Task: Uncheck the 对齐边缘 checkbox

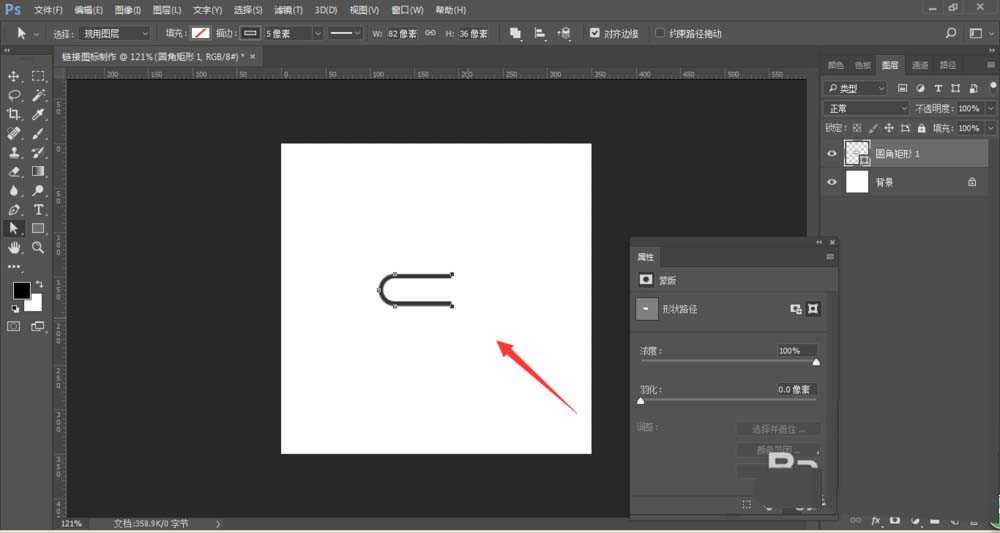Action: (595, 33)
